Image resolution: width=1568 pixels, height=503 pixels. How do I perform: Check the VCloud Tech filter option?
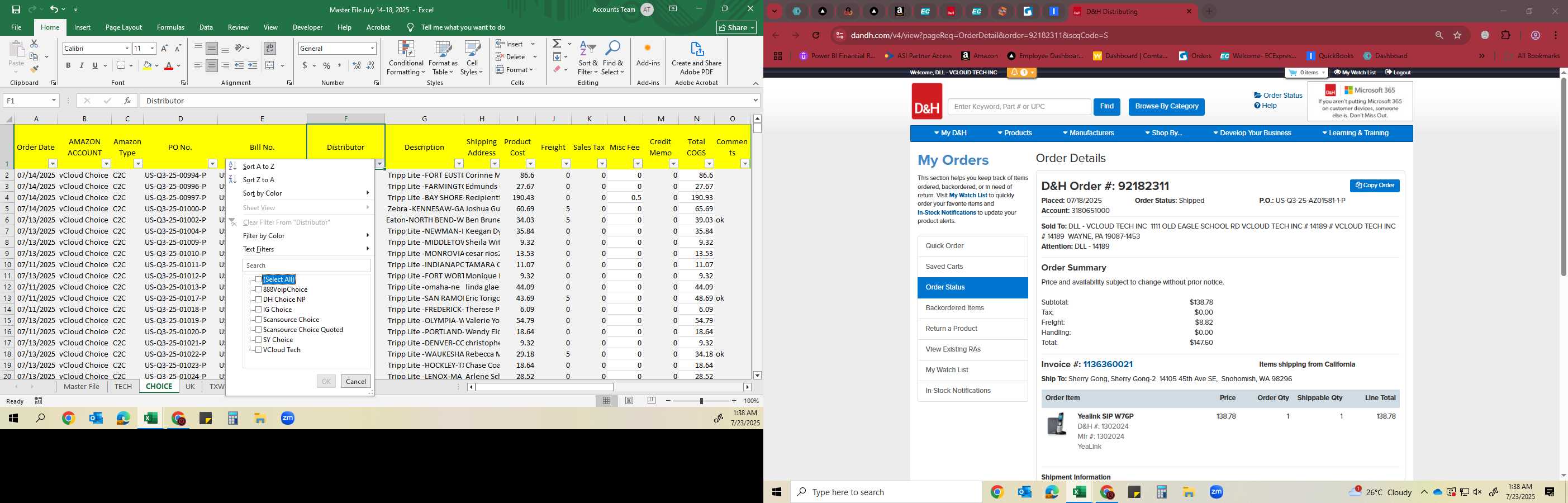(259, 349)
